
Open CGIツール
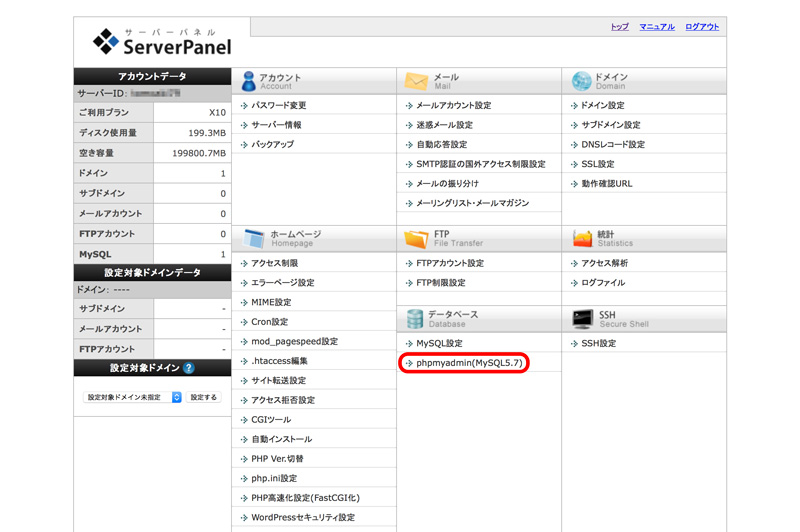click(x=271, y=420)
